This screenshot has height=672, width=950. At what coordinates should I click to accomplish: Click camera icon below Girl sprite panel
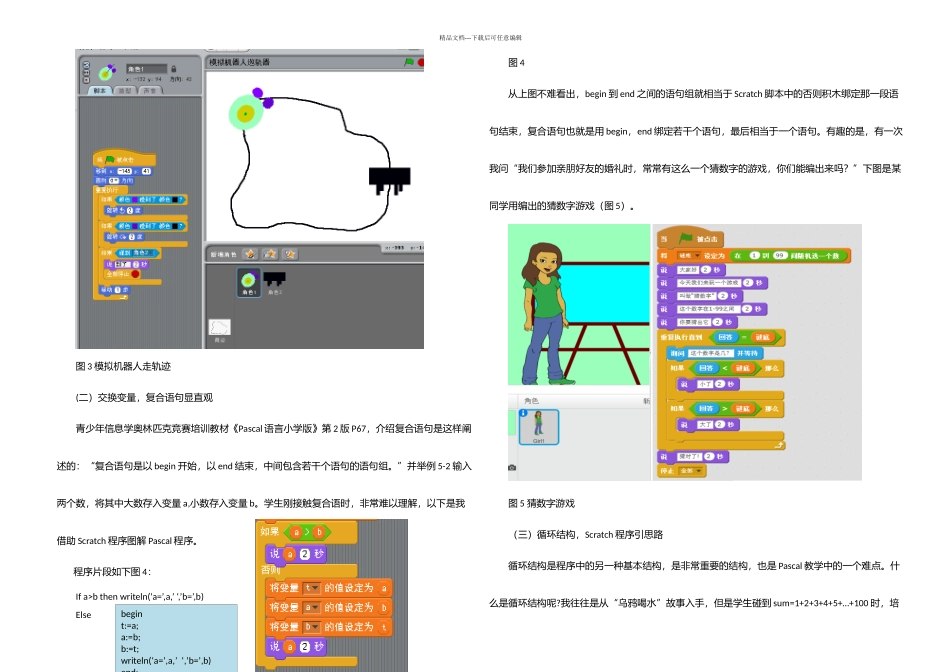tap(513, 467)
